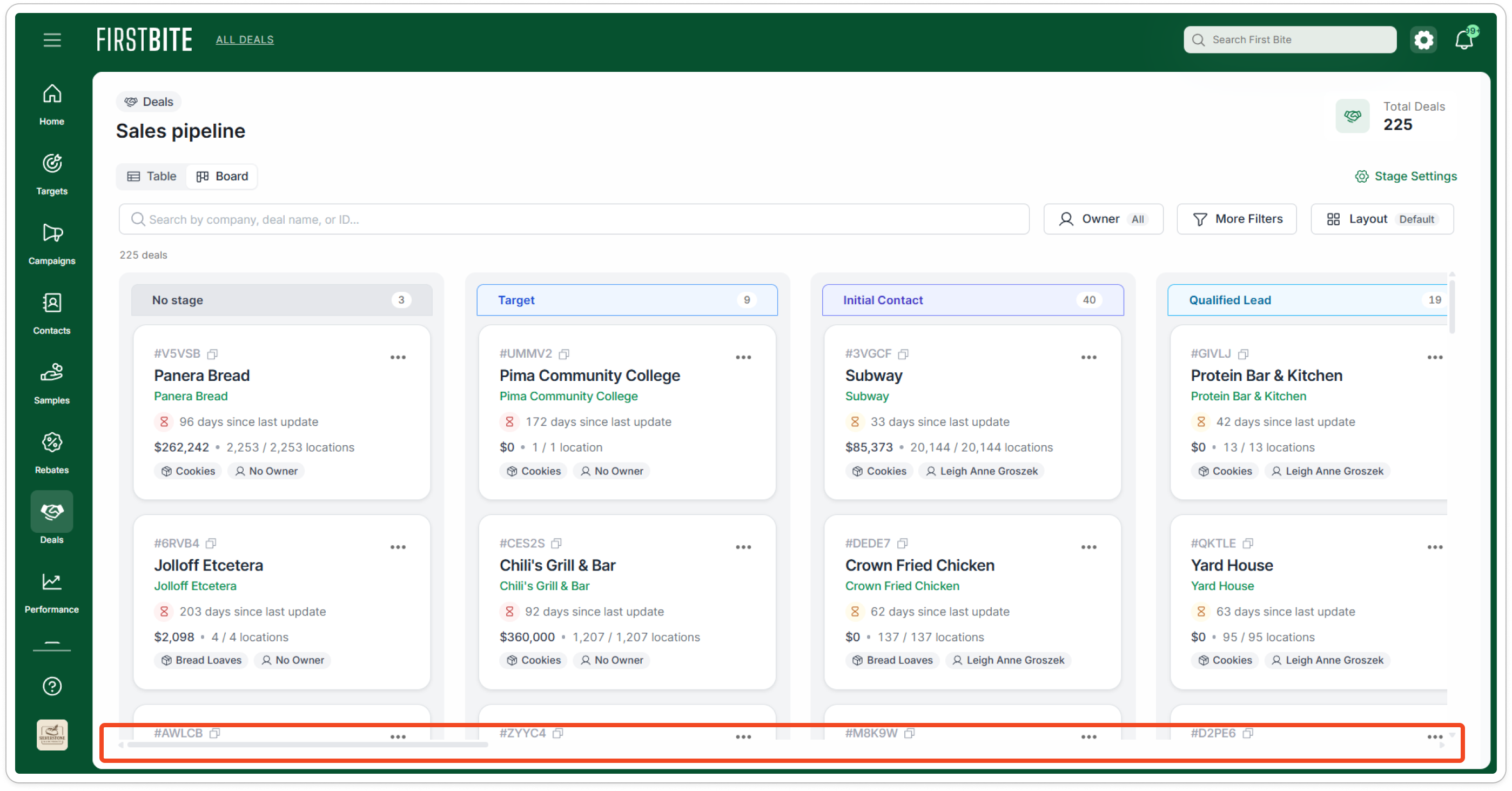Open Performance chart icon in sidebar
1512x791 pixels.
[52, 593]
